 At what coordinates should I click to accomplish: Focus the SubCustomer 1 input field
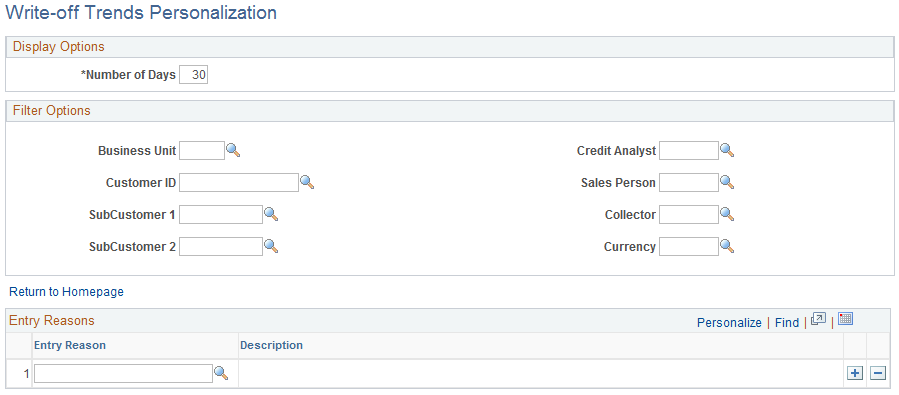click(x=221, y=215)
